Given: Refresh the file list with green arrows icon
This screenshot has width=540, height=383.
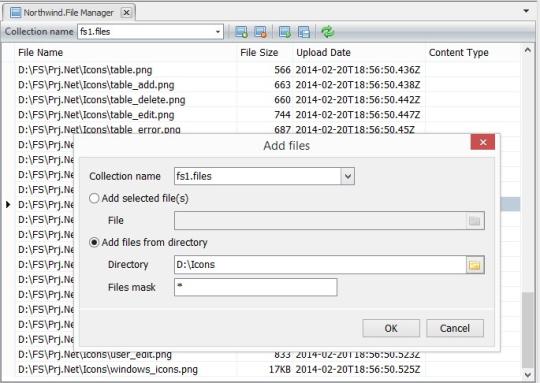Looking at the screenshot, I should [x=328, y=32].
